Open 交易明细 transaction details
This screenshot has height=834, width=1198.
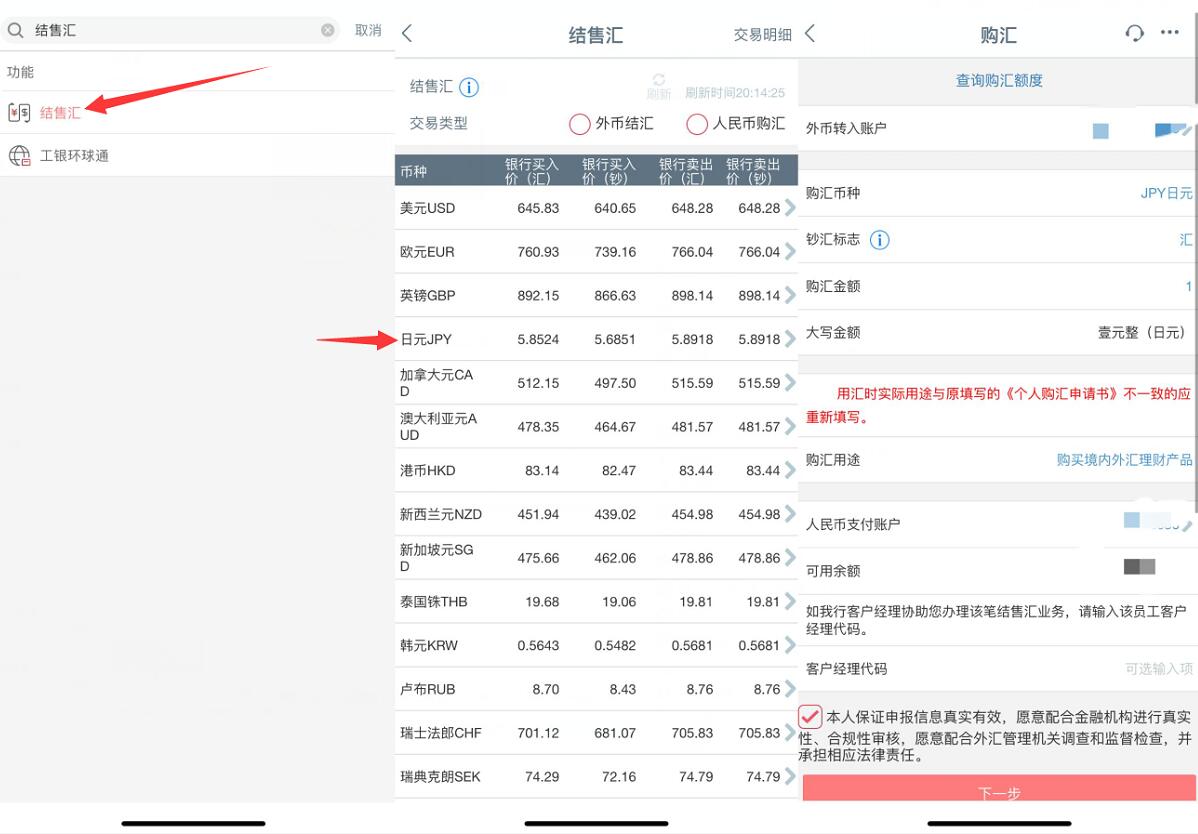click(763, 34)
